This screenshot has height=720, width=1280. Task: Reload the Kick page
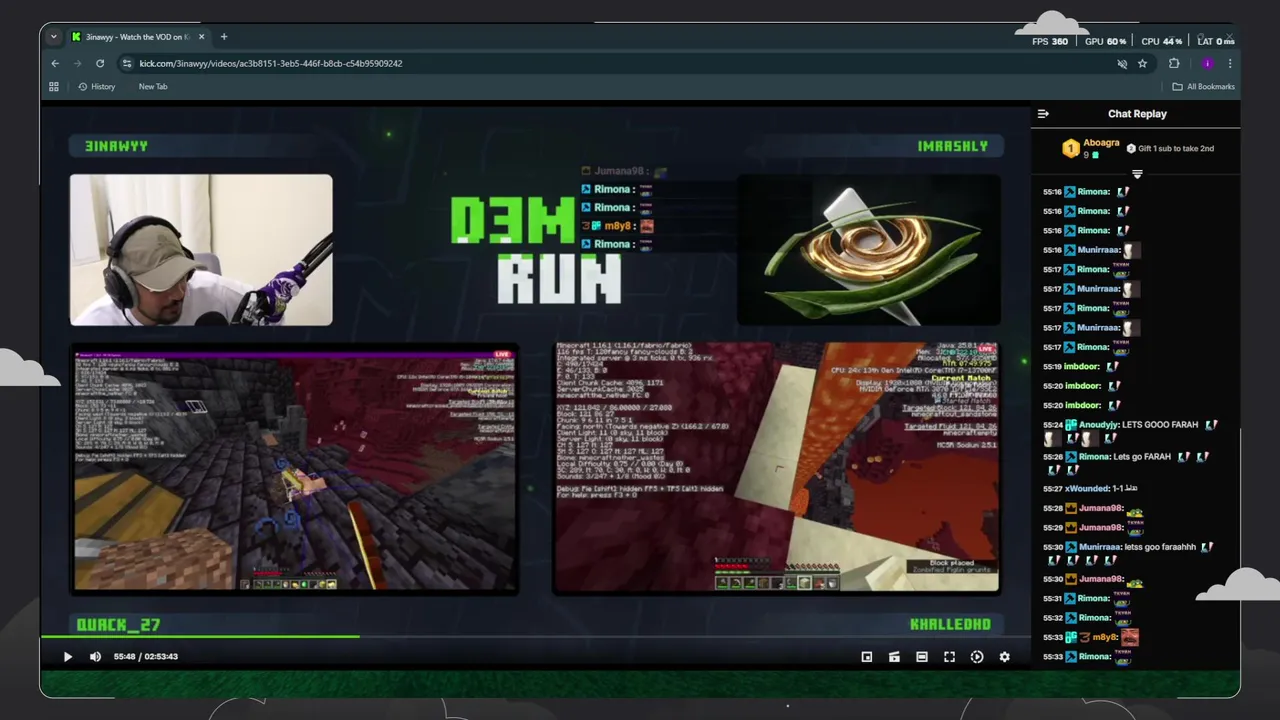100,63
